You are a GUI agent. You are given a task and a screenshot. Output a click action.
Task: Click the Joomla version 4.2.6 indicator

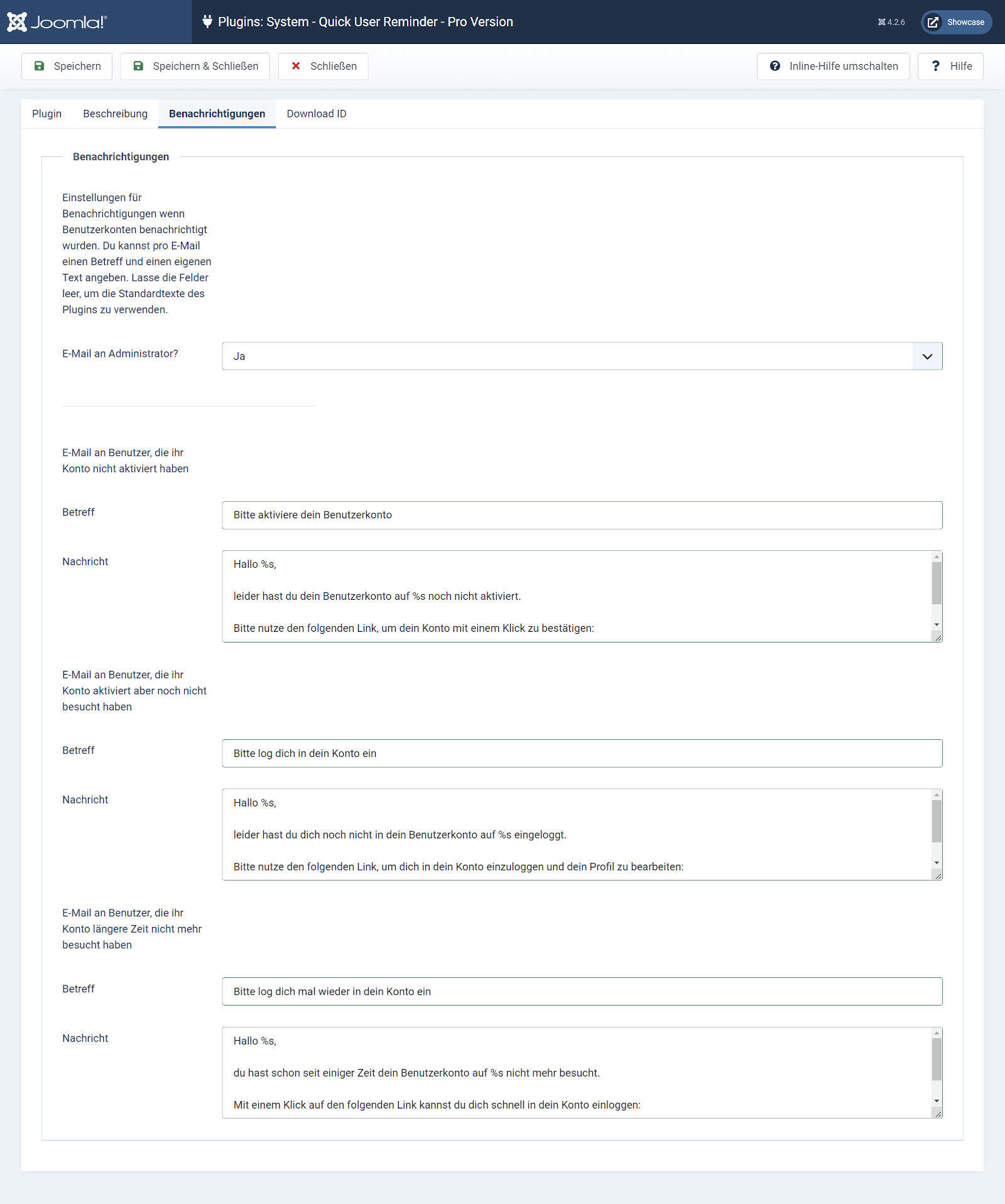(891, 22)
